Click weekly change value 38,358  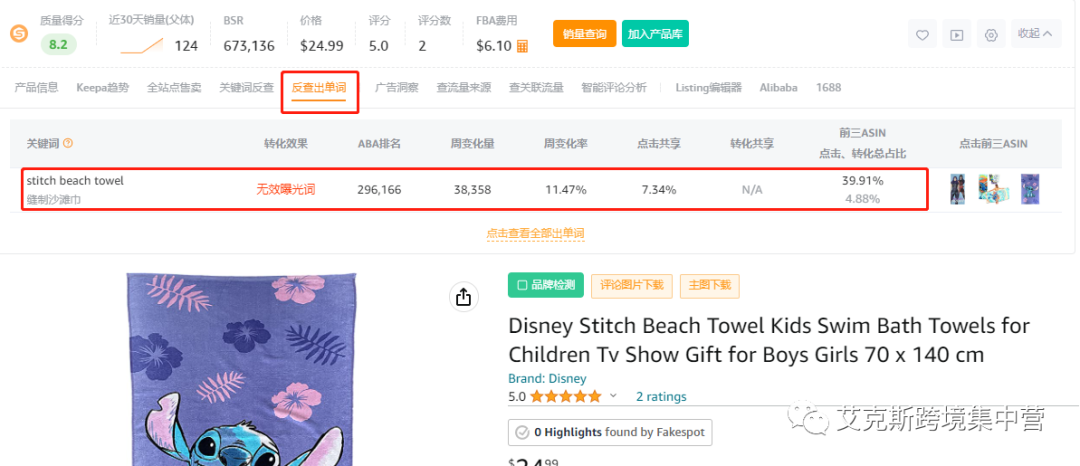coord(472,189)
